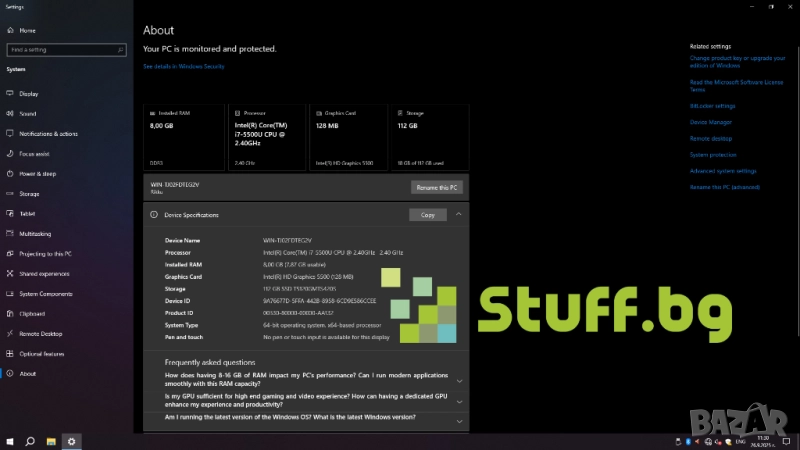Select Multitasking in the sidebar menu
This screenshot has width=800, height=450.
[x=35, y=234]
